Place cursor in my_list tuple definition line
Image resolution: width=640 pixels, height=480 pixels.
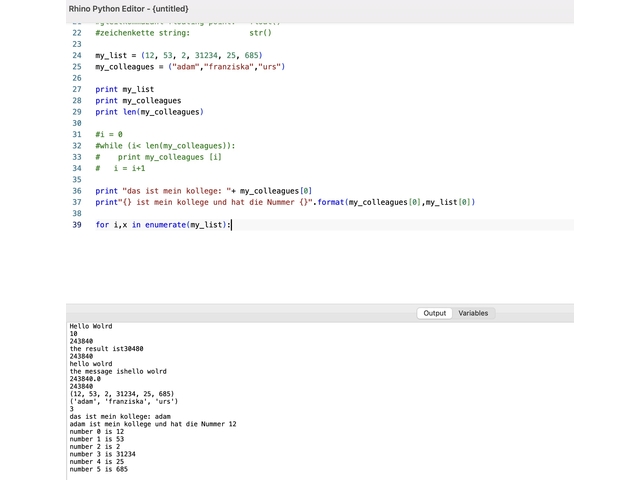tap(179, 55)
